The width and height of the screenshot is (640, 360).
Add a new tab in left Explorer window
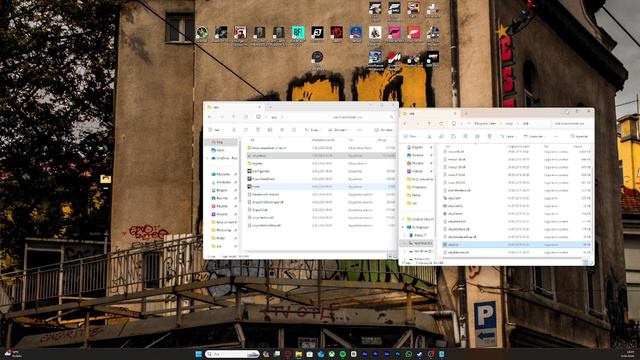tap(270, 107)
